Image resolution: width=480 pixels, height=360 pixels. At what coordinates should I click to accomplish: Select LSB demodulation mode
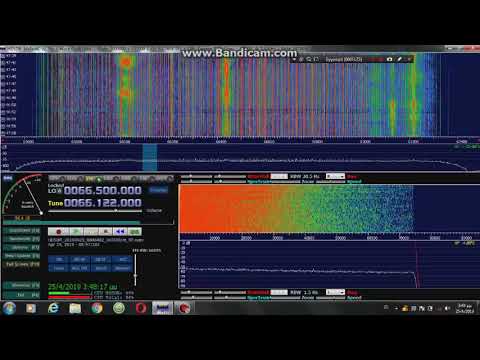pyautogui.click(x=112, y=178)
